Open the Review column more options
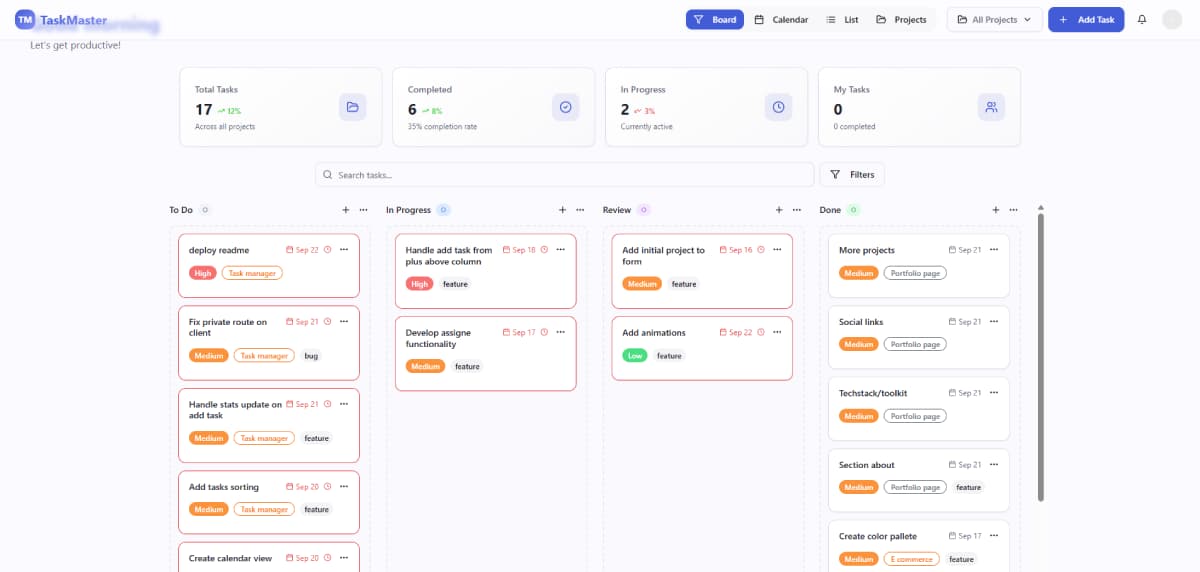Image resolution: width=1200 pixels, height=572 pixels. pos(797,210)
